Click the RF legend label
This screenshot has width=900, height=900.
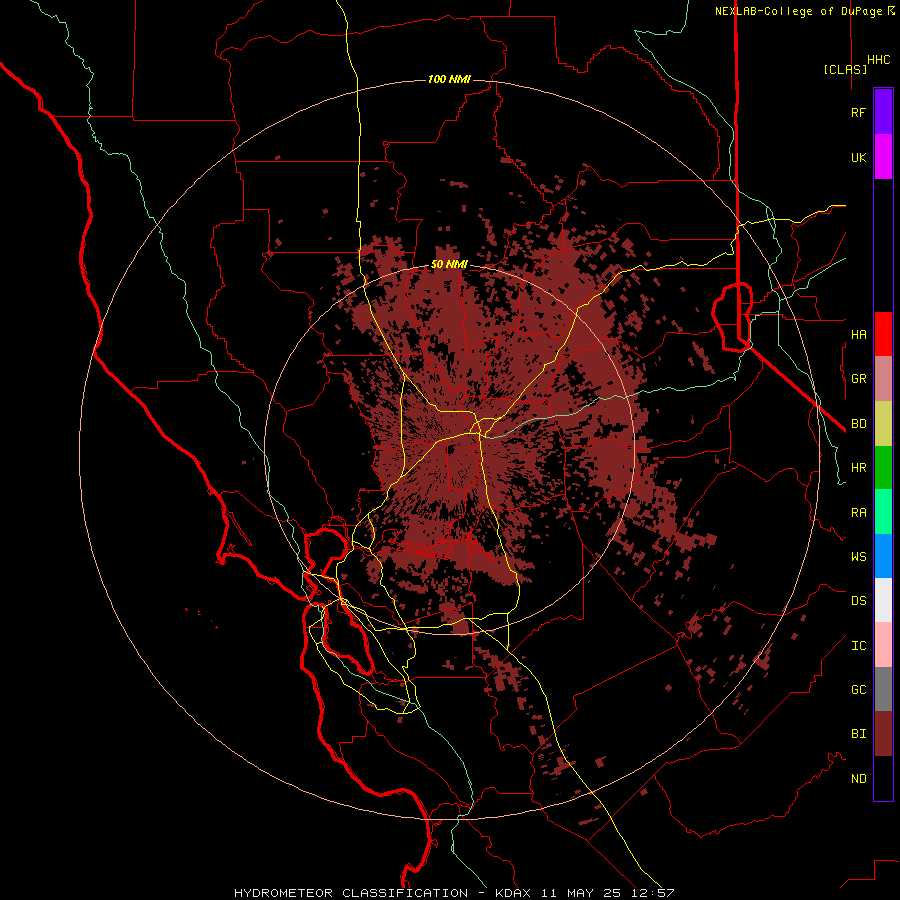pos(858,113)
